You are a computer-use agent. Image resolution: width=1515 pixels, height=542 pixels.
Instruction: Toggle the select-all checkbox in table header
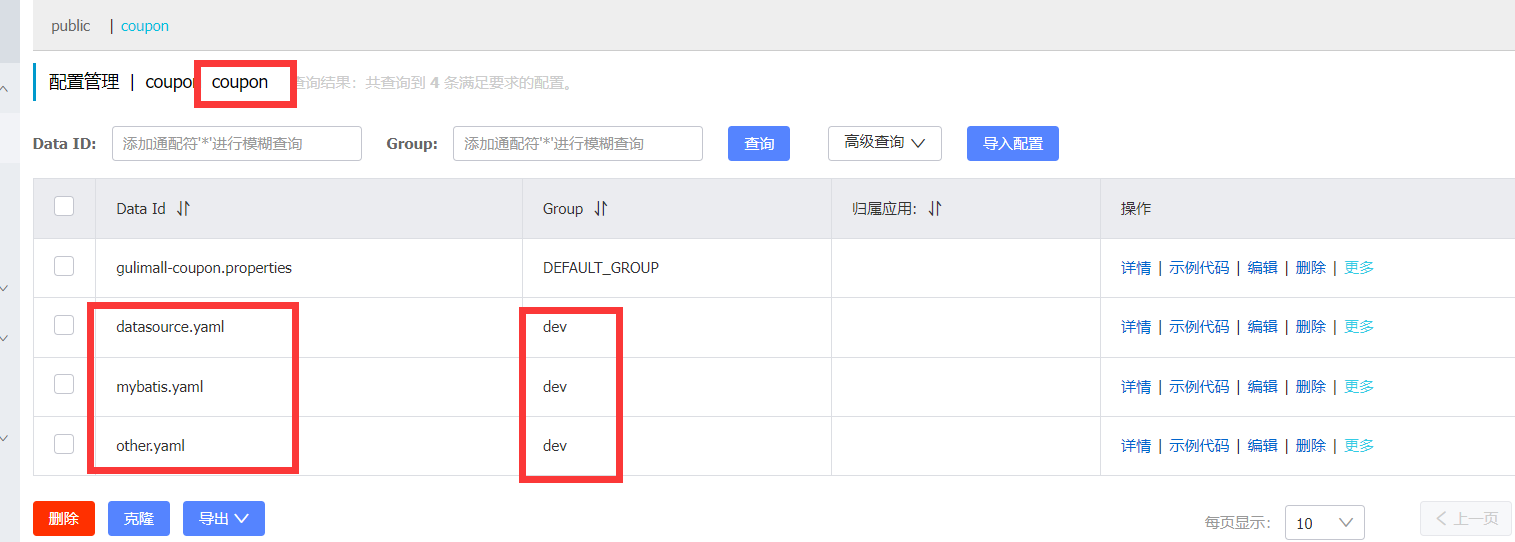pyautogui.click(x=64, y=206)
